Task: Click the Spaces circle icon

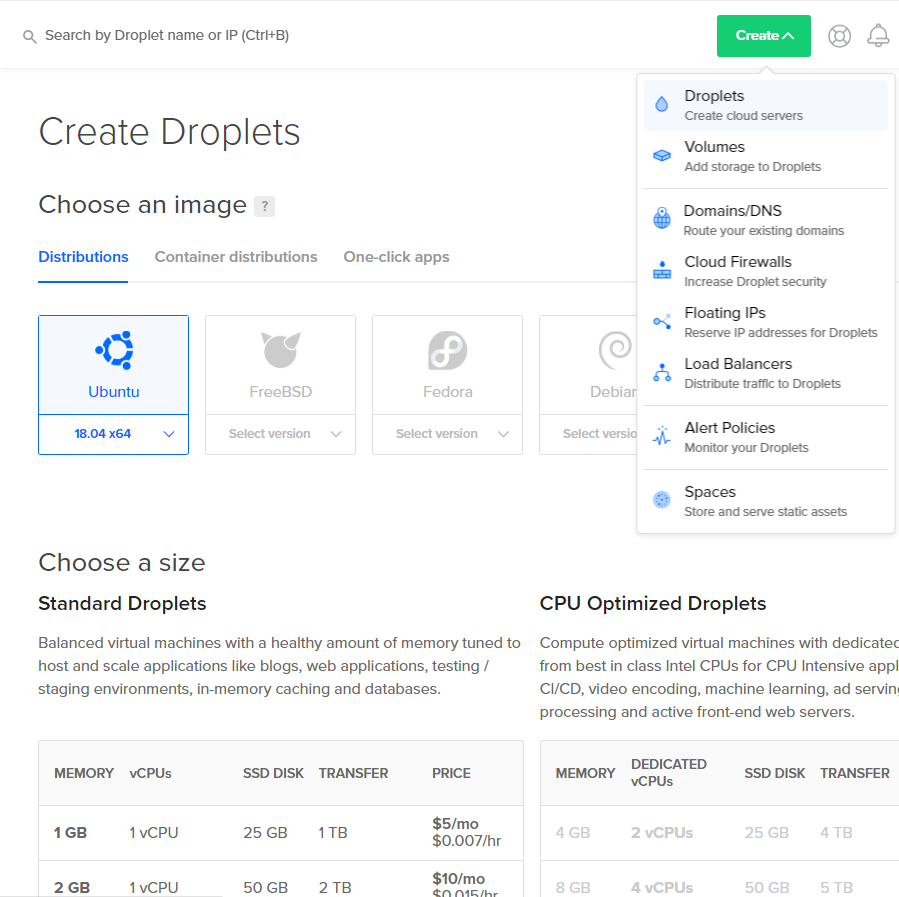Action: [x=662, y=500]
